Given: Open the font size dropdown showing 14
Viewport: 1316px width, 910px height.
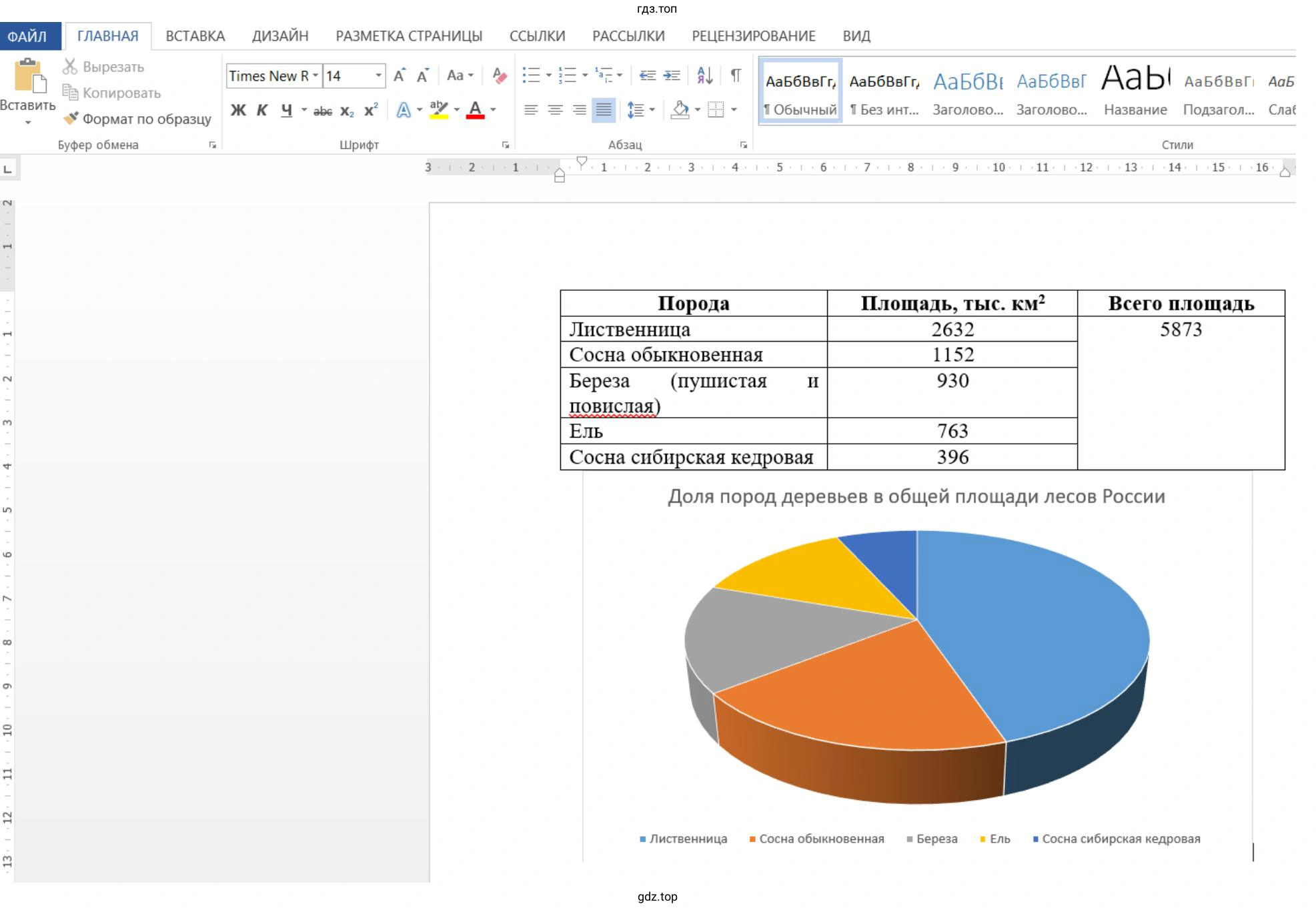Looking at the screenshot, I should (378, 75).
